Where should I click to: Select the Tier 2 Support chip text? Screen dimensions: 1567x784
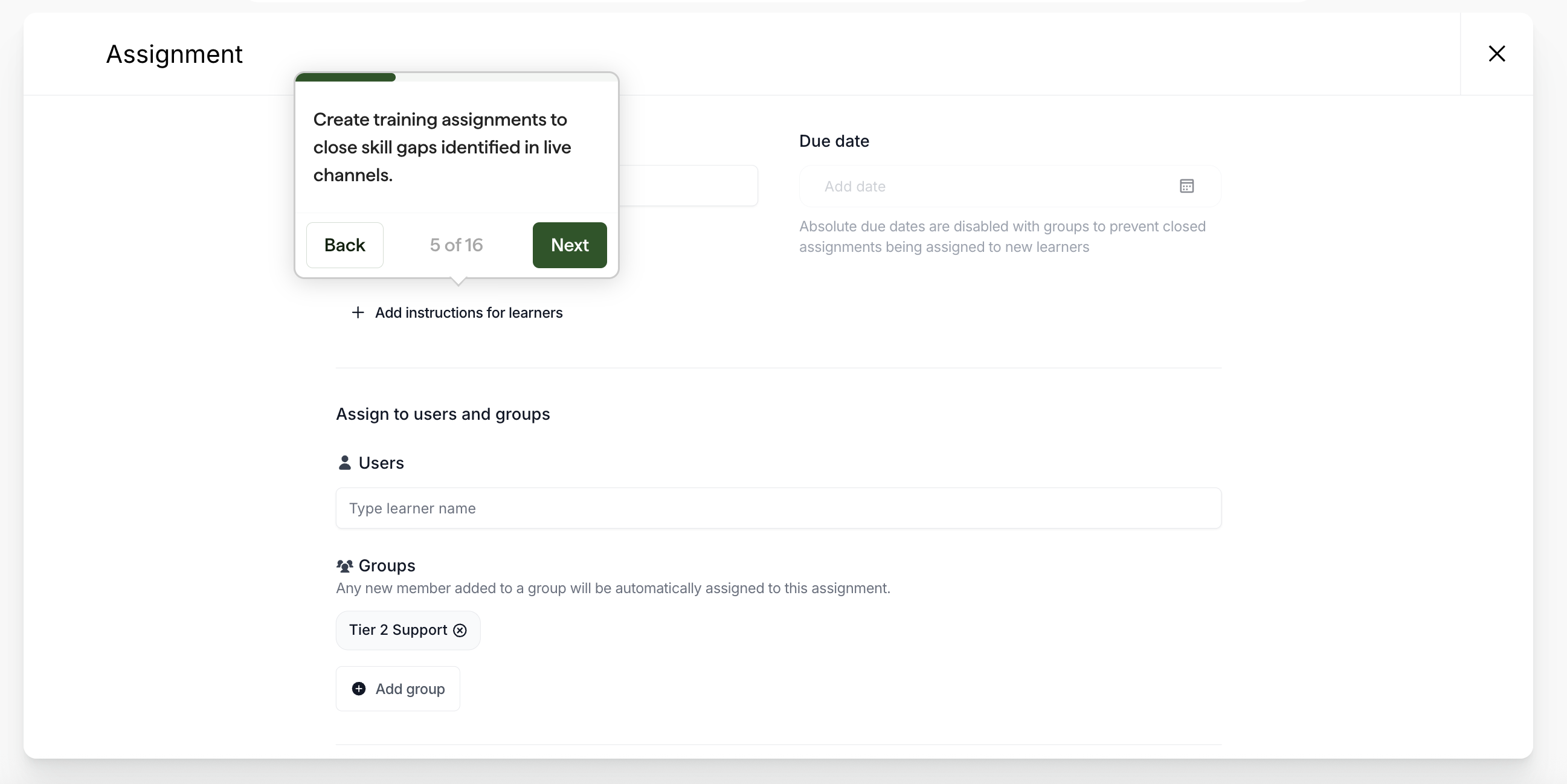click(x=398, y=630)
